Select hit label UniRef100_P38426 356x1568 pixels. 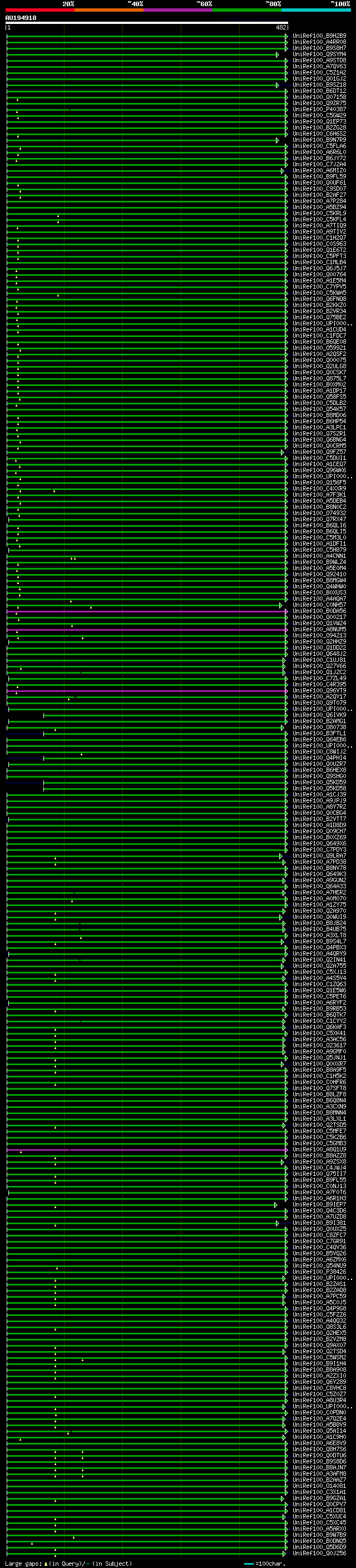coord(319,1272)
